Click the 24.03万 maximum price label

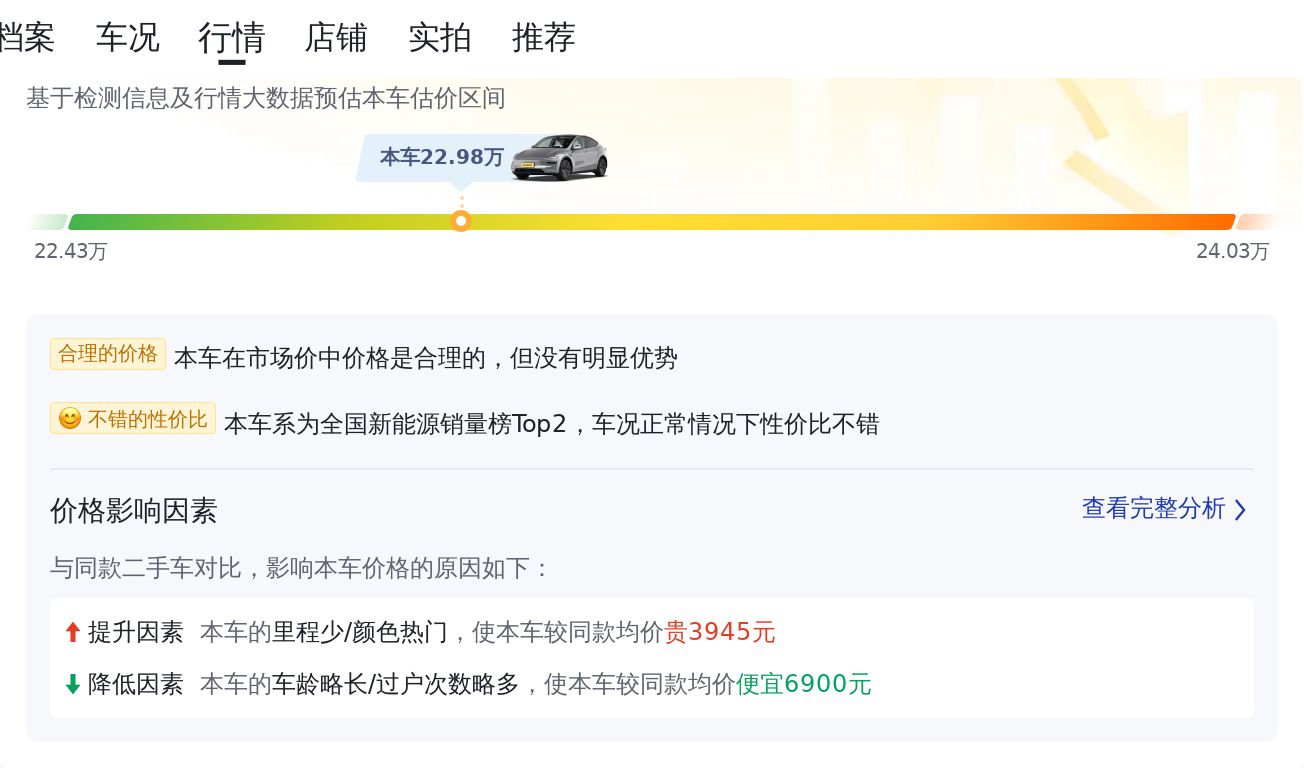point(1232,251)
